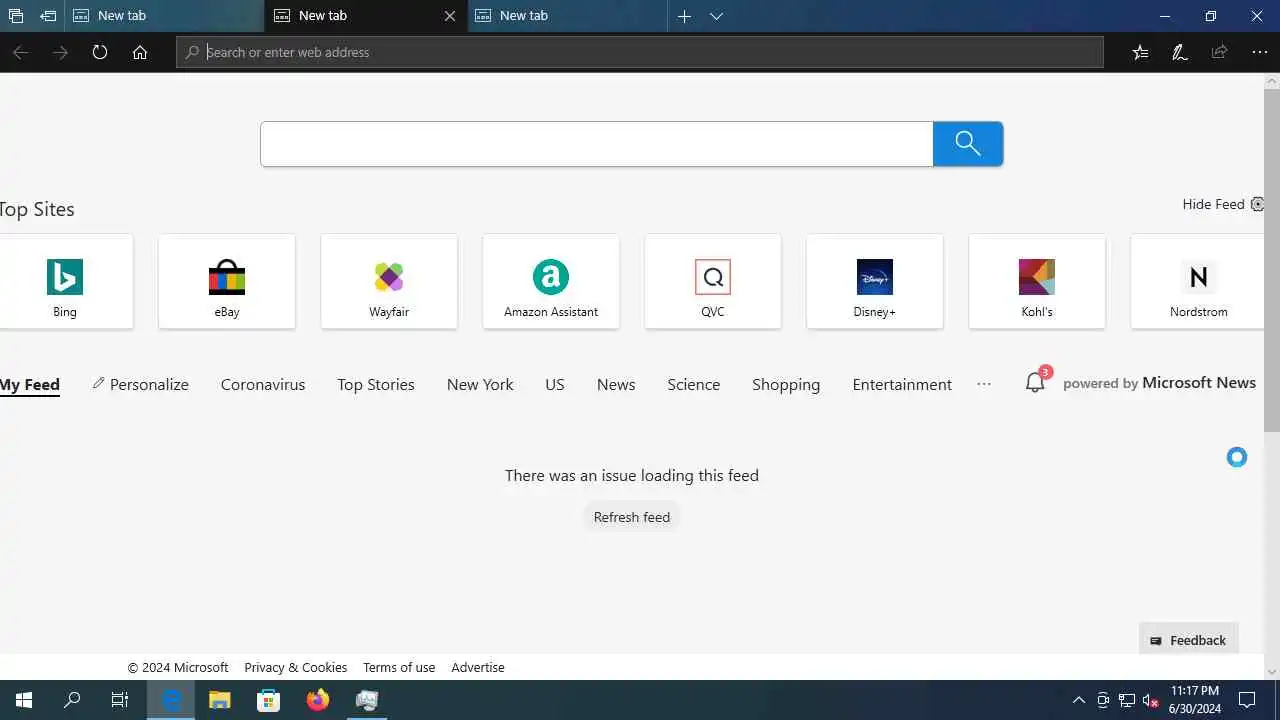
Task: Click the Feedback button
Action: pos(1188,640)
